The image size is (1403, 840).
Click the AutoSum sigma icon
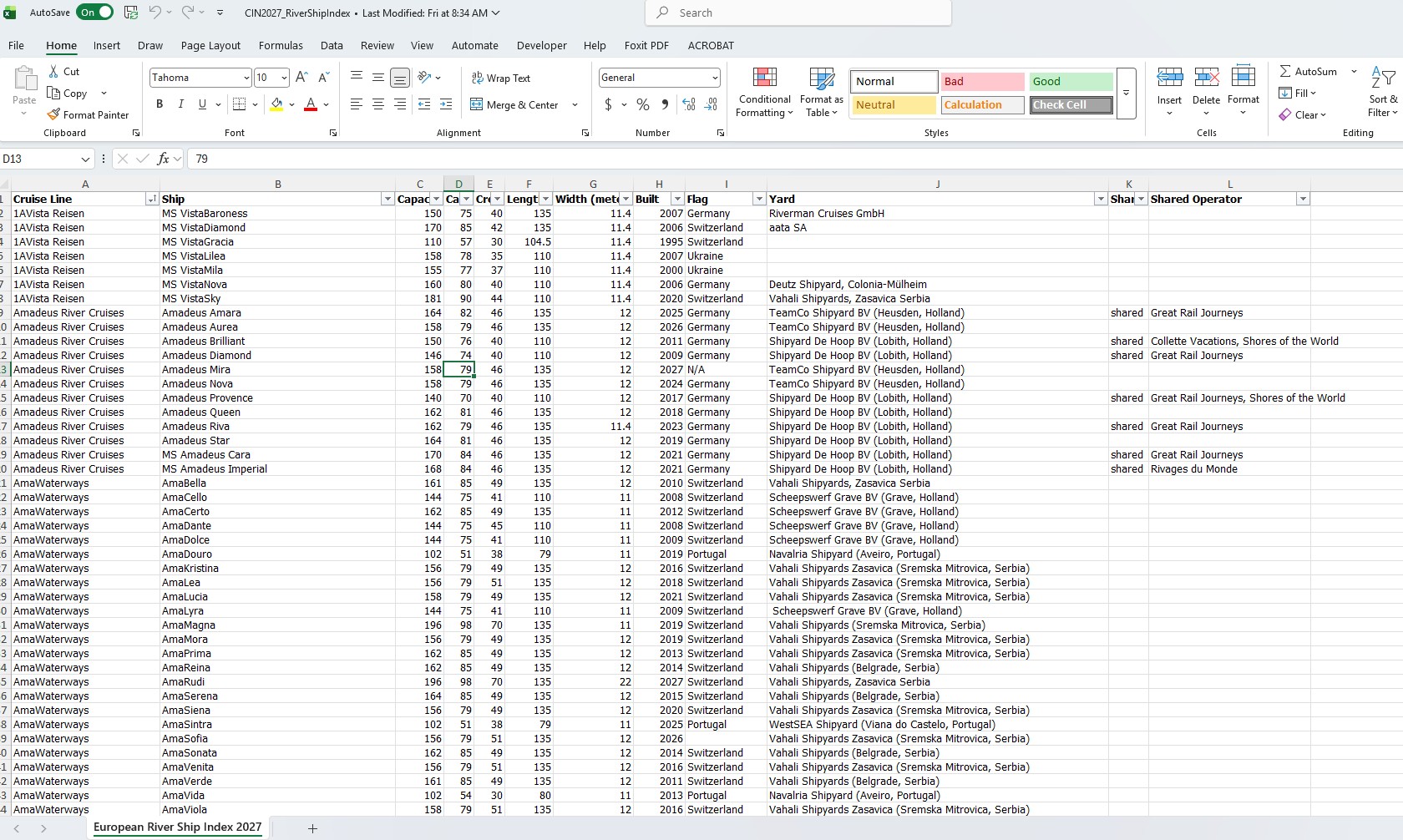pos(1286,72)
